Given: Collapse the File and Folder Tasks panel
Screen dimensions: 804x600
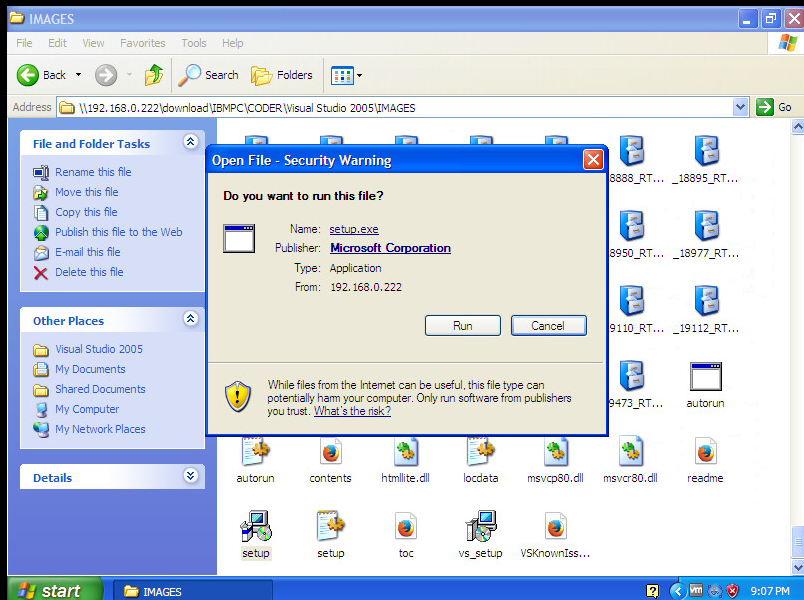Looking at the screenshot, I should (x=190, y=142).
